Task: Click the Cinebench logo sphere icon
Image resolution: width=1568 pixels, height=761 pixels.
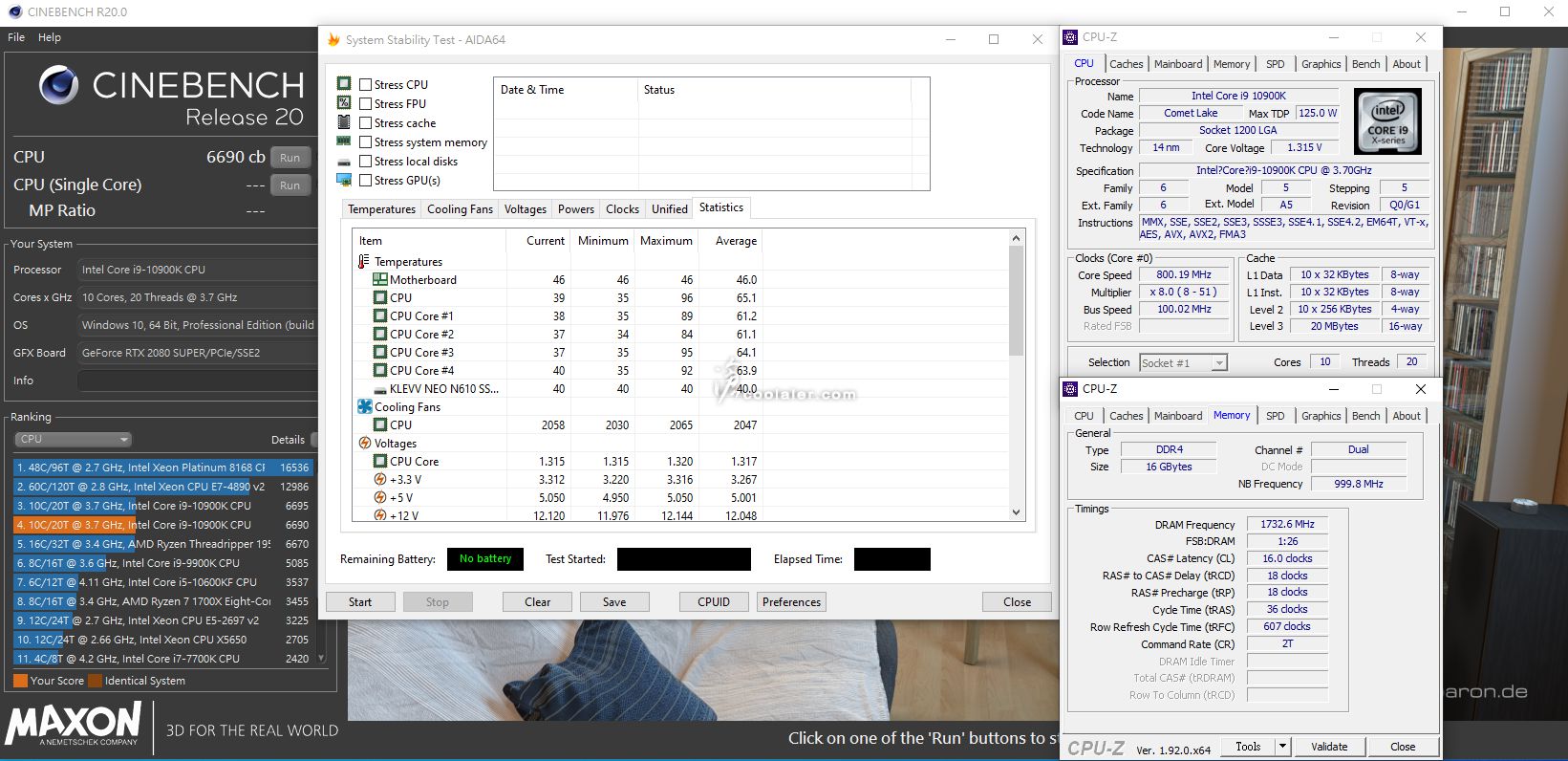Action: coord(58,85)
